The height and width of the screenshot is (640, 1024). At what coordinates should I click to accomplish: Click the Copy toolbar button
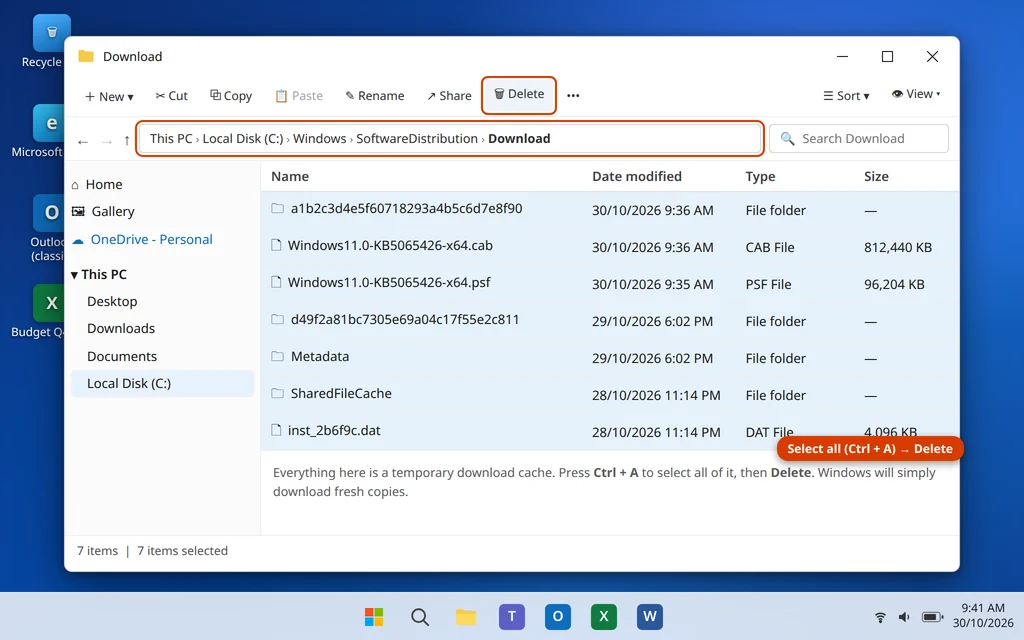[231, 96]
